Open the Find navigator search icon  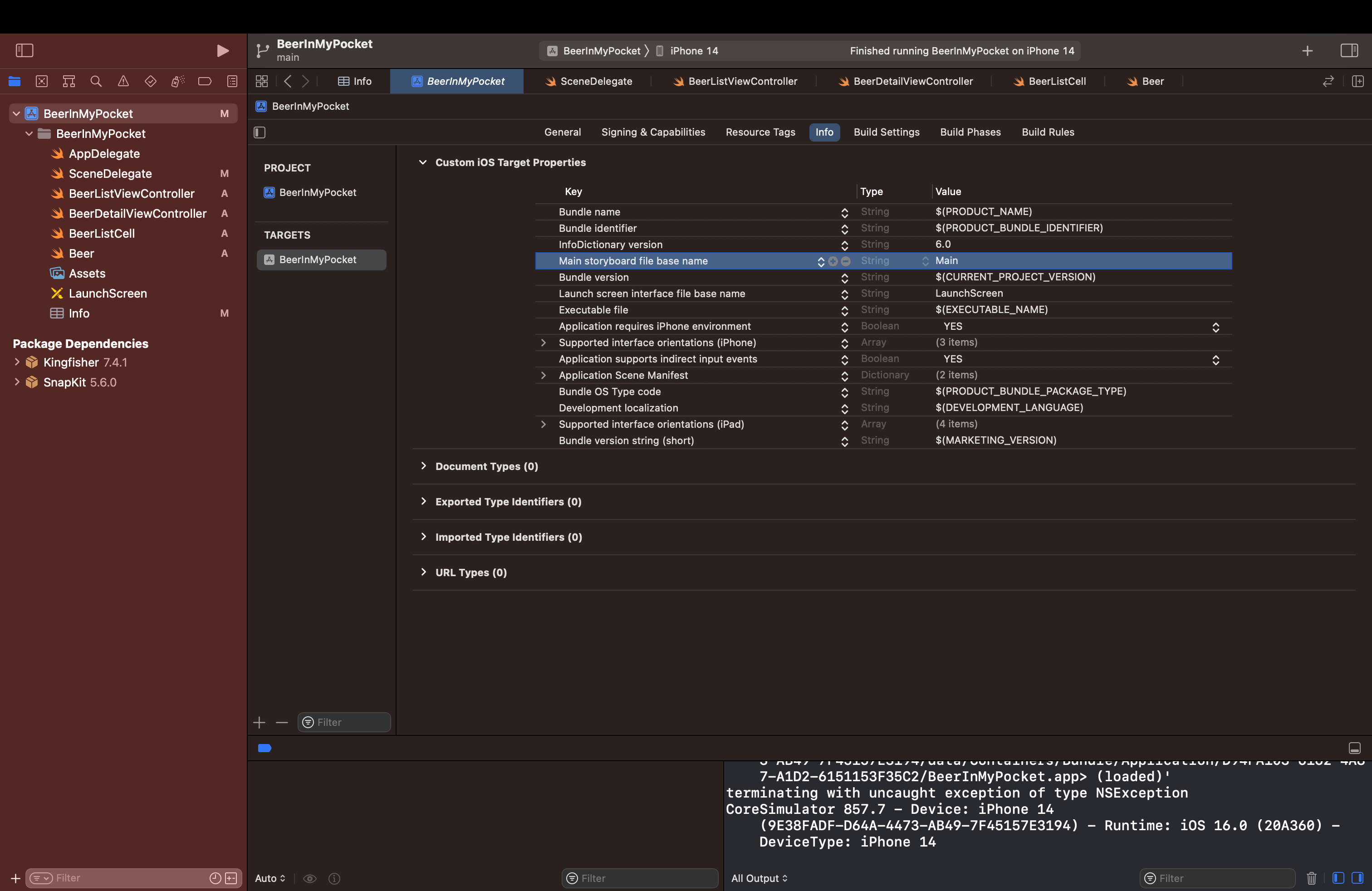[x=96, y=81]
